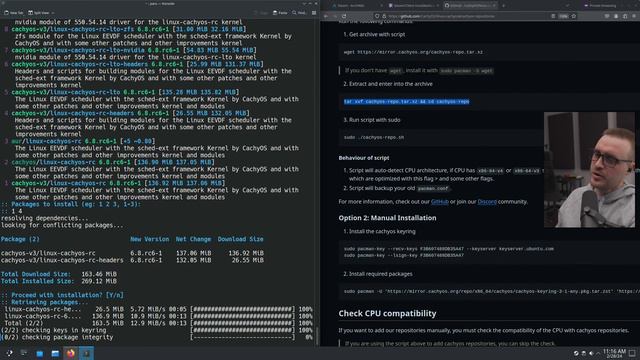Open the volume control in system tray
Image resolution: width=640 pixels, height=360 pixels.
(x=591, y=353)
